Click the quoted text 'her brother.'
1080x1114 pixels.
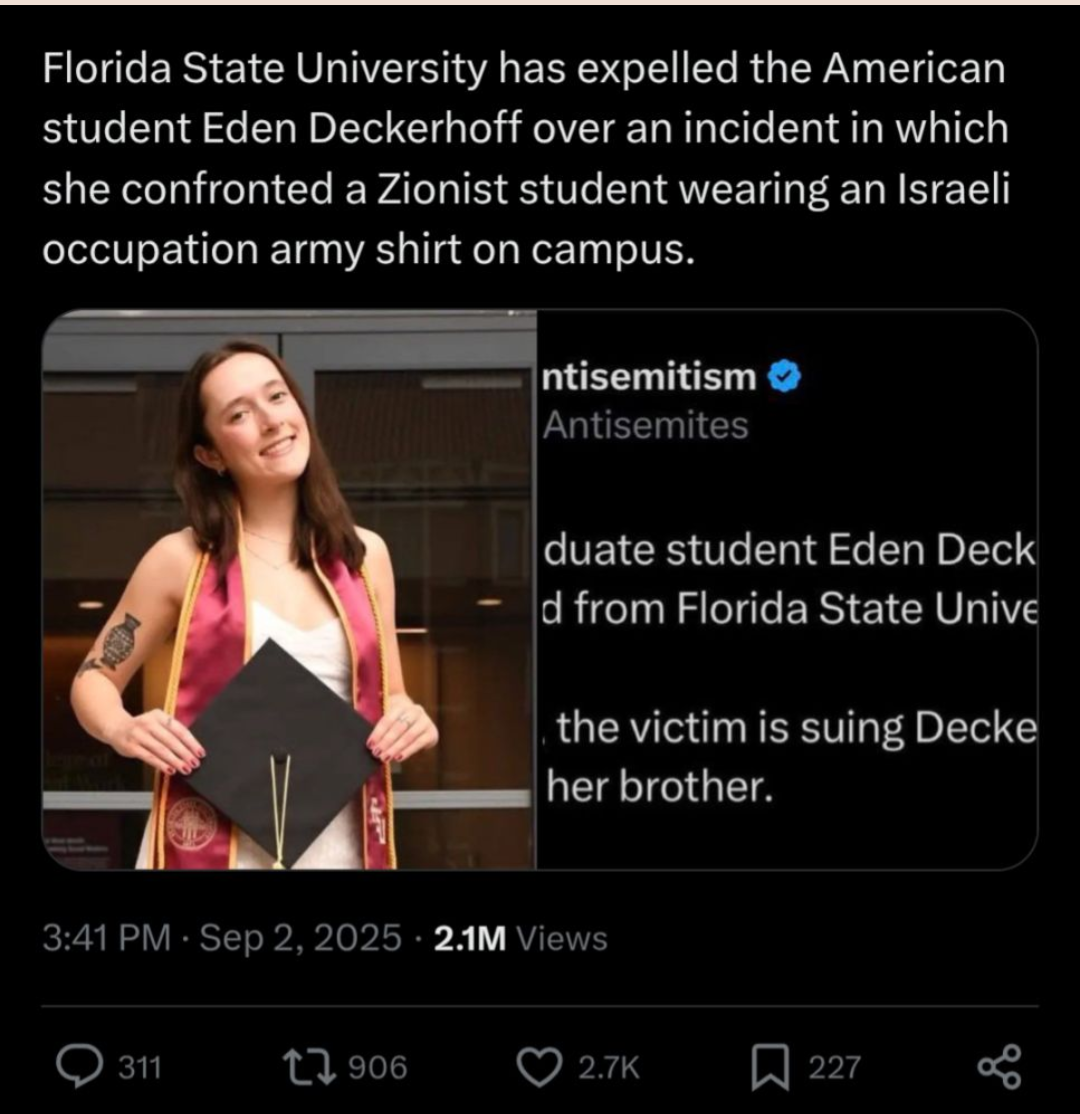coord(660,787)
